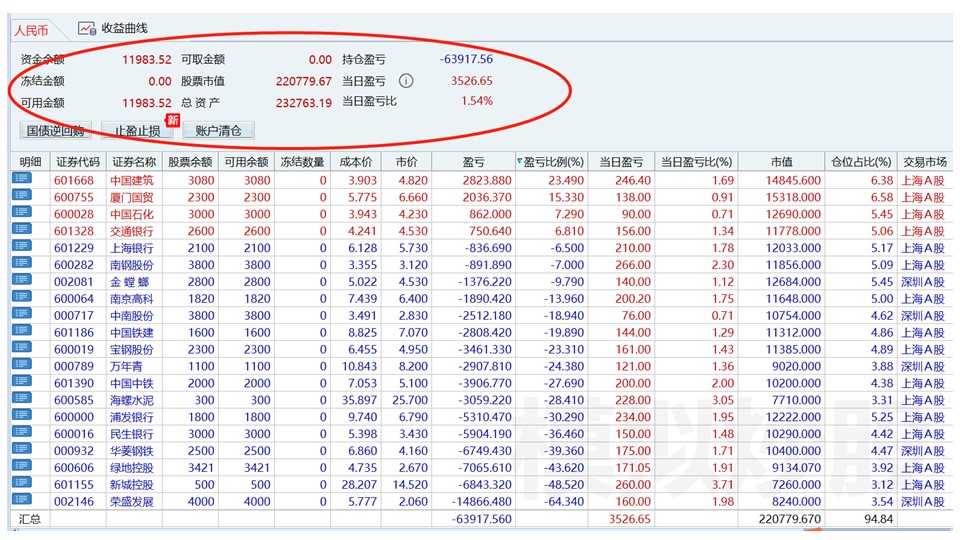The width and height of the screenshot is (960, 540).
Task: Open the 收益曲线 tab
Action: click(x=113, y=28)
